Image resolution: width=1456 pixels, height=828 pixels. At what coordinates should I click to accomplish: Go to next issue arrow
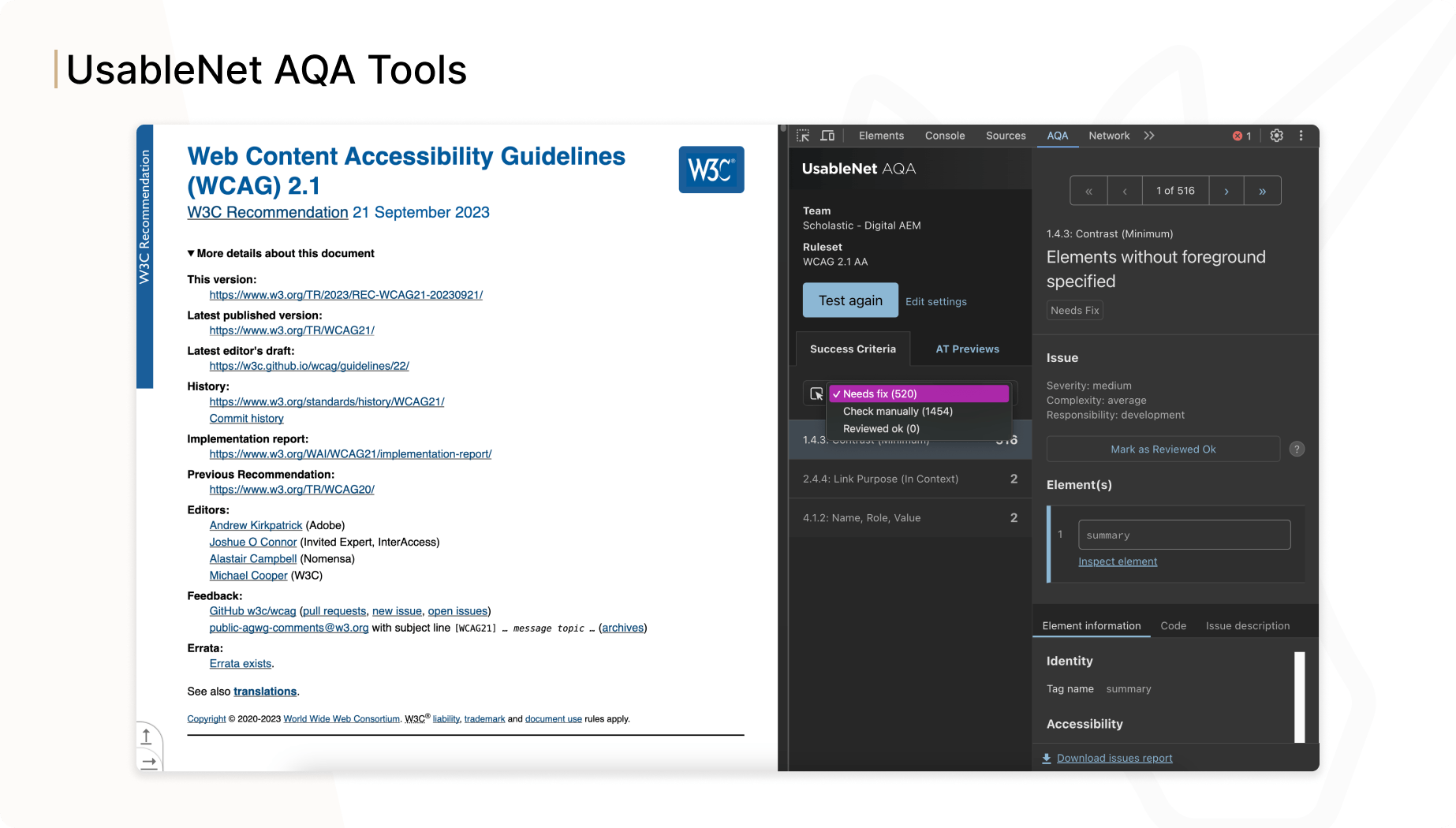1226,191
